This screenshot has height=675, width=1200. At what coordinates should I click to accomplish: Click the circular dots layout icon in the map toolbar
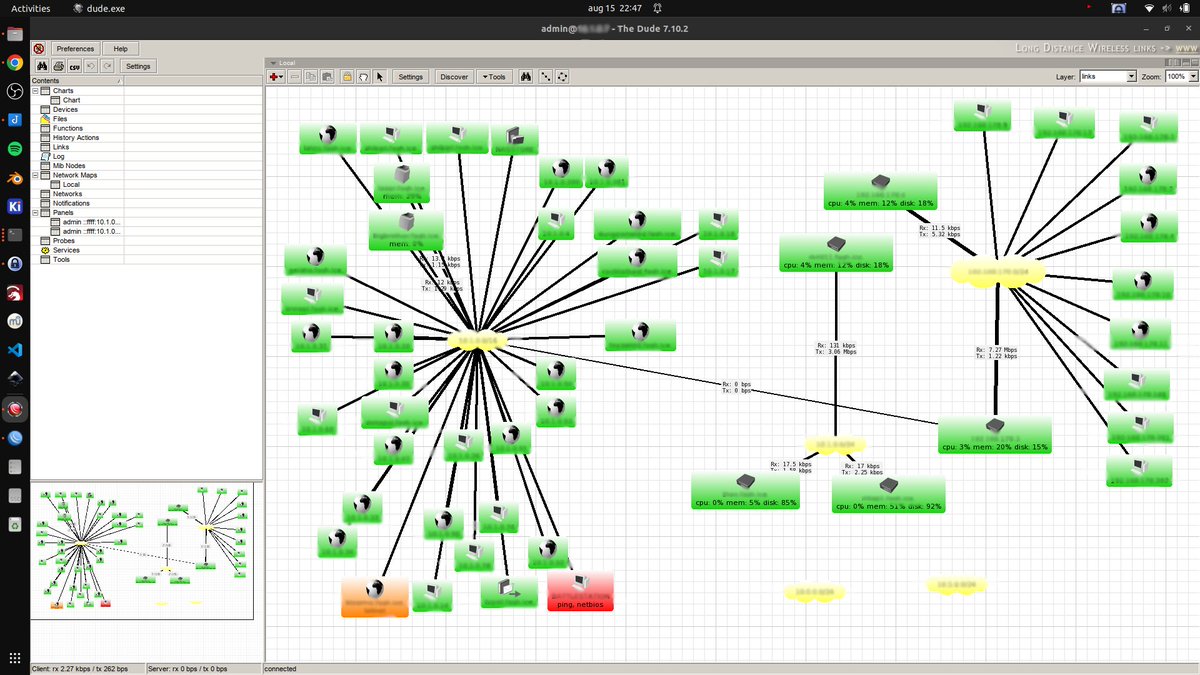(x=562, y=76)
